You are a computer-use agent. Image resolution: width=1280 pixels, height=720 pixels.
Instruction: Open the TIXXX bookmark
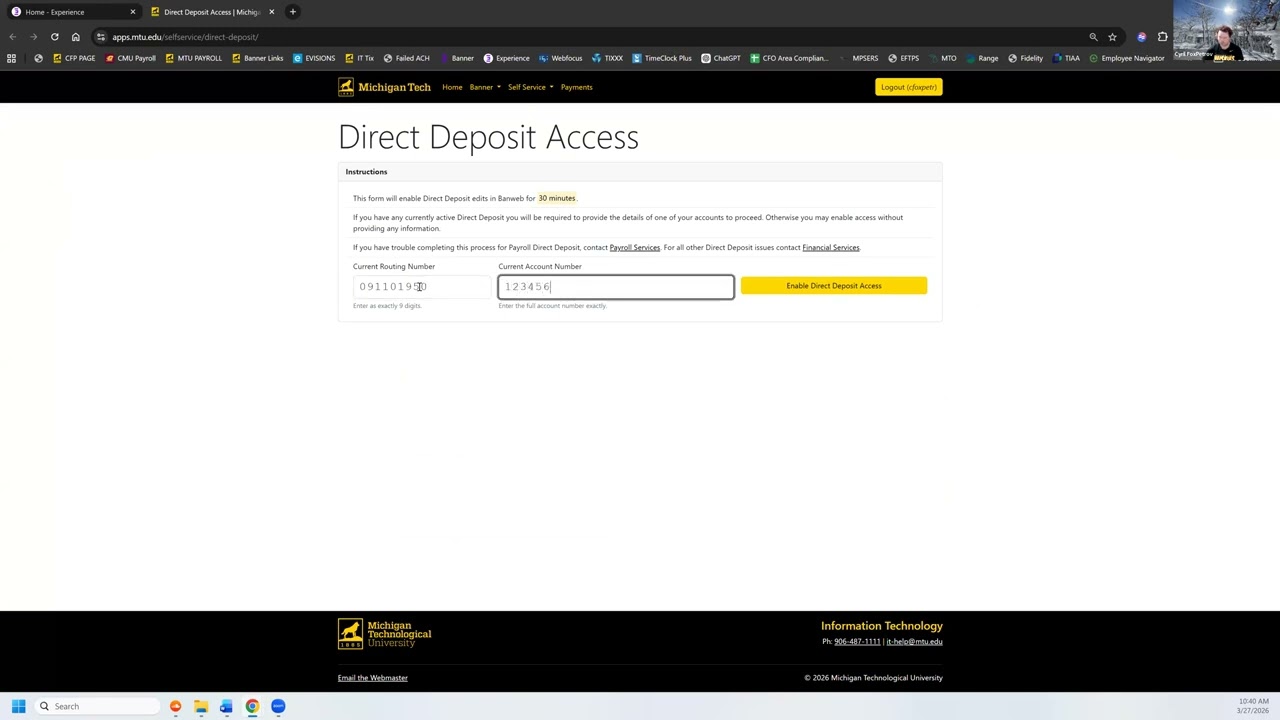[608, 58]
